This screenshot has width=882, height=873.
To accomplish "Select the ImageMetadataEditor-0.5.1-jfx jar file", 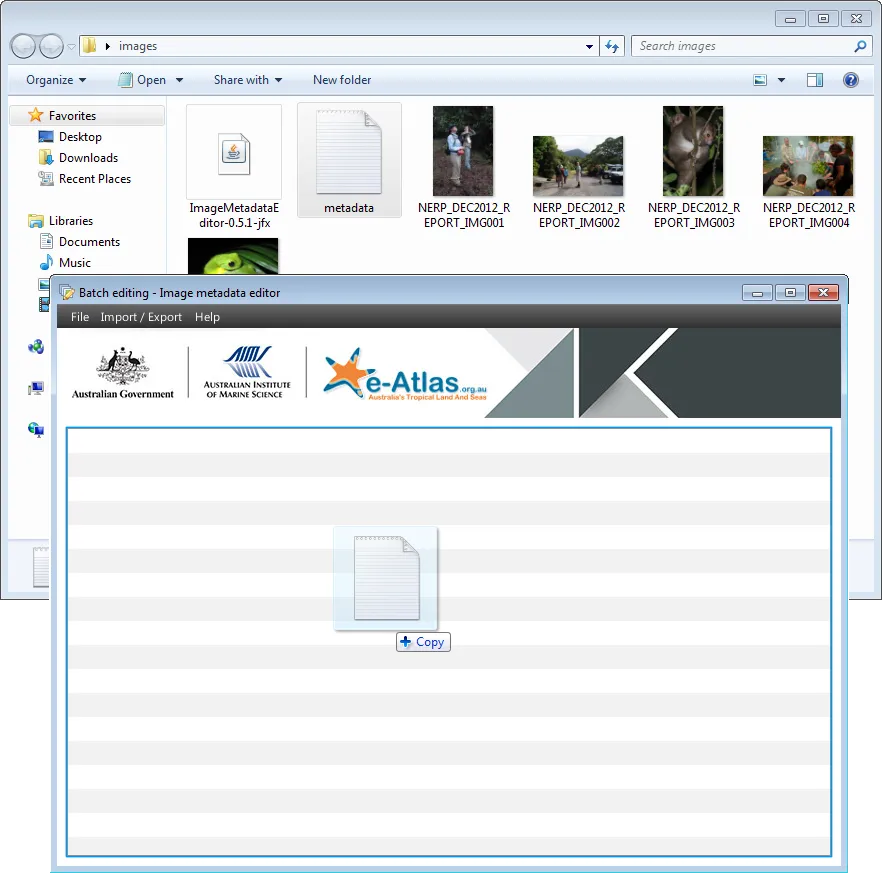I will pyautogui.click(x=234, y=168).
